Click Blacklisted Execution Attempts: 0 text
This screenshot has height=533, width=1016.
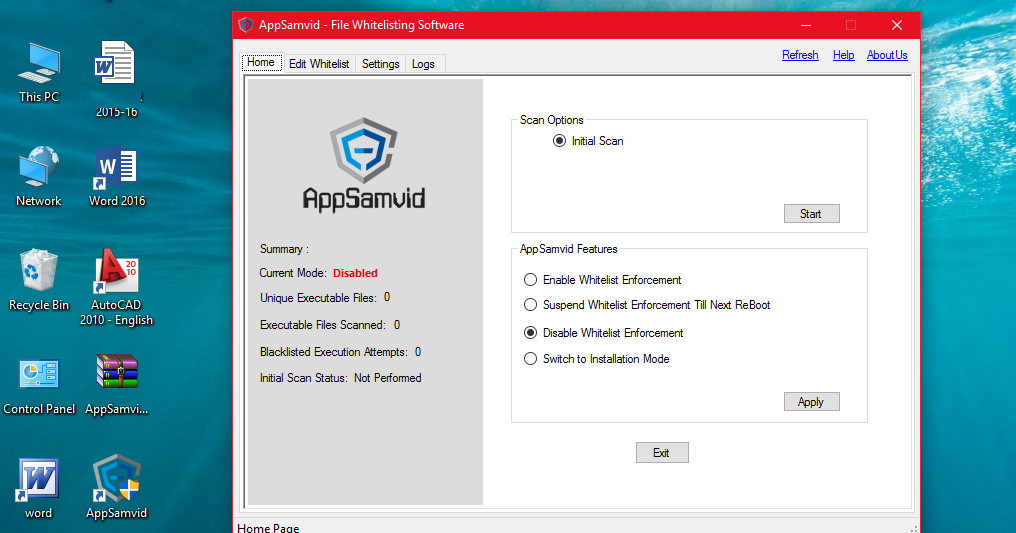(x=340, y=352)
